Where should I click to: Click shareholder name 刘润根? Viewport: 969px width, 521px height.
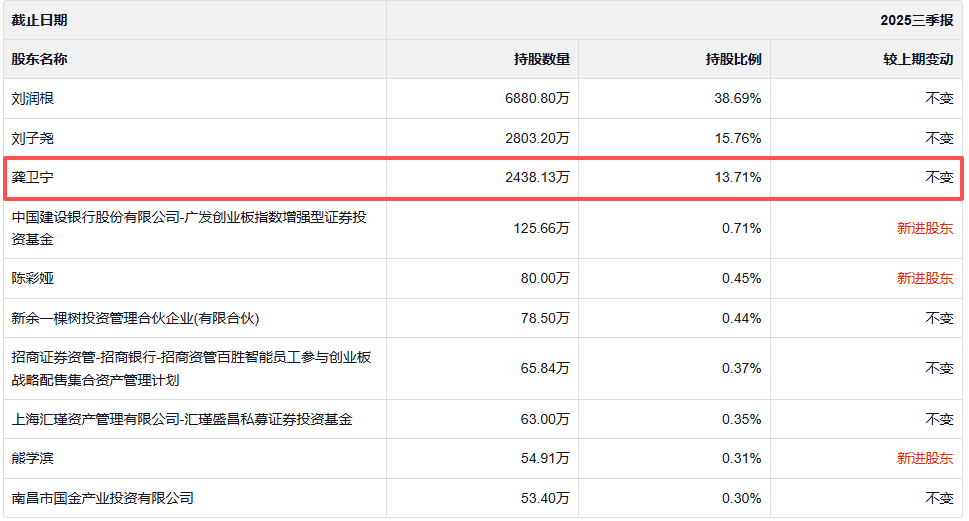[x=33, y=99]
